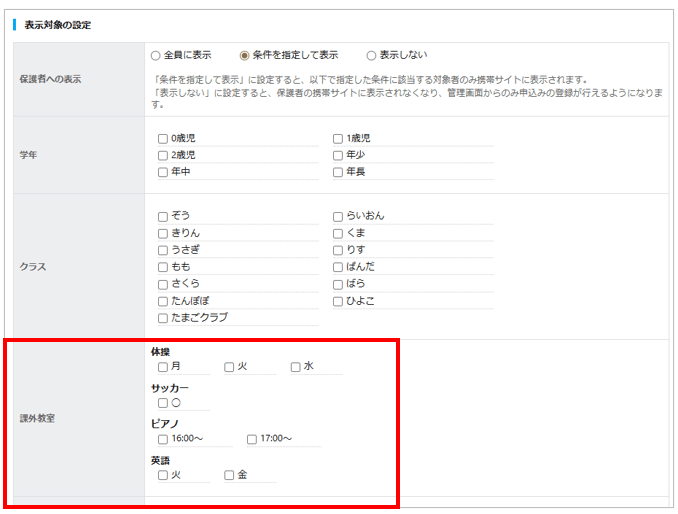Tick the 1歳児 checkbox
678x514 pixels.
point(338,139)
